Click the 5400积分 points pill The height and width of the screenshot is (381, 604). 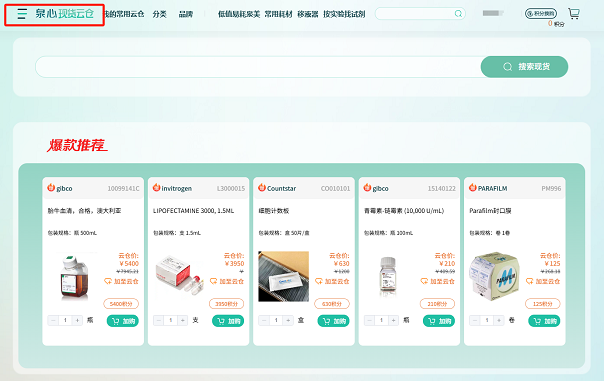[121, 304]
